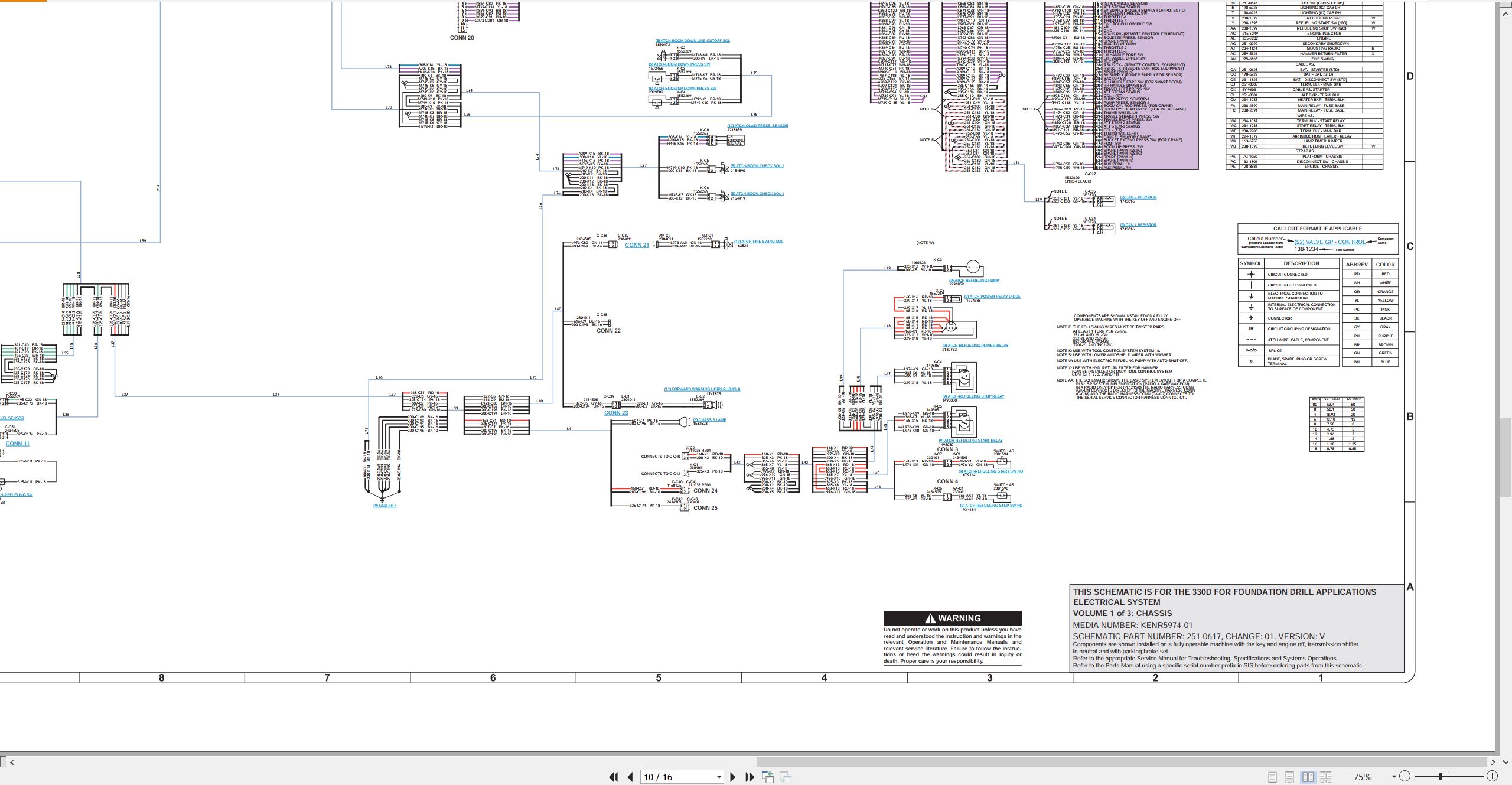Click the CONN 3 label

coord(947,449)
